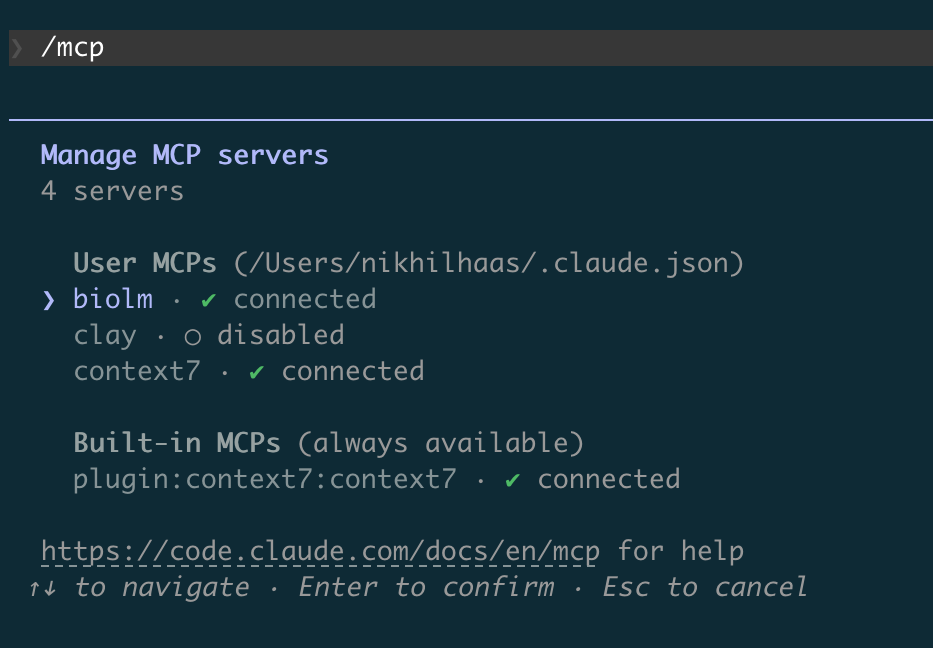Image resolution: width=933 pixels, height=648 pixels.
Task: Click the hollow circle disabled icon for clay
Action: (193, 336)
